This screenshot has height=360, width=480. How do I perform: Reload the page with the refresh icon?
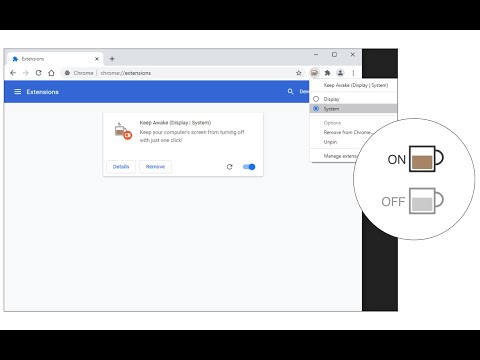pos(38,73)
